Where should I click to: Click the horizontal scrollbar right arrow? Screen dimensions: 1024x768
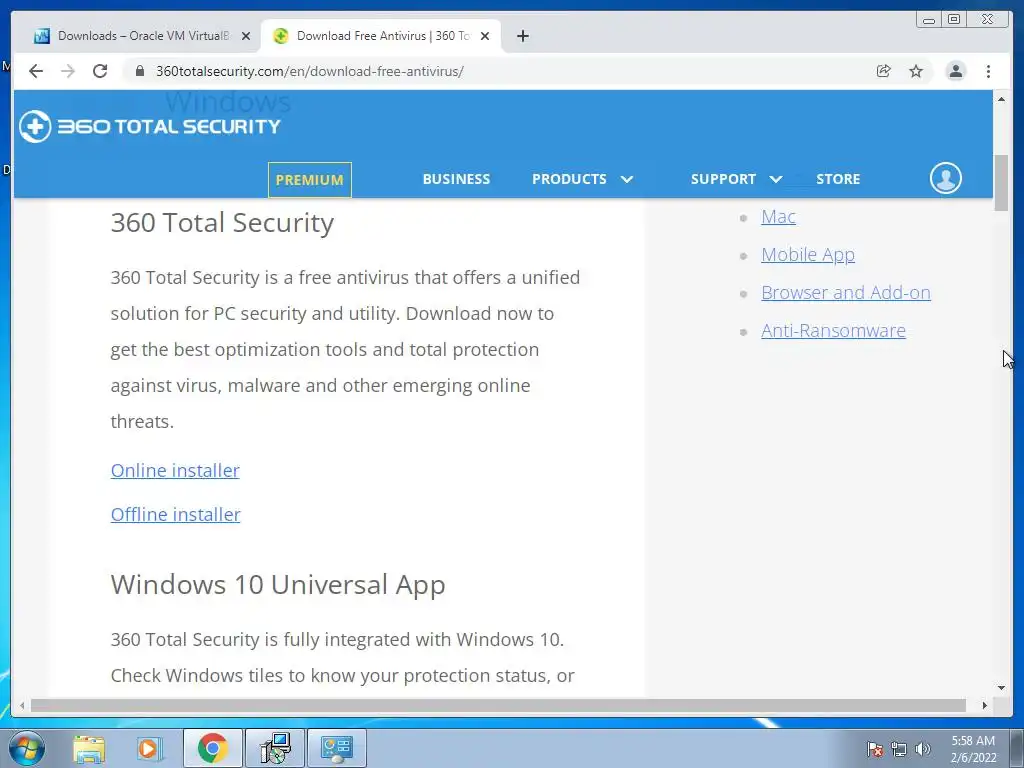pos(985,705)
